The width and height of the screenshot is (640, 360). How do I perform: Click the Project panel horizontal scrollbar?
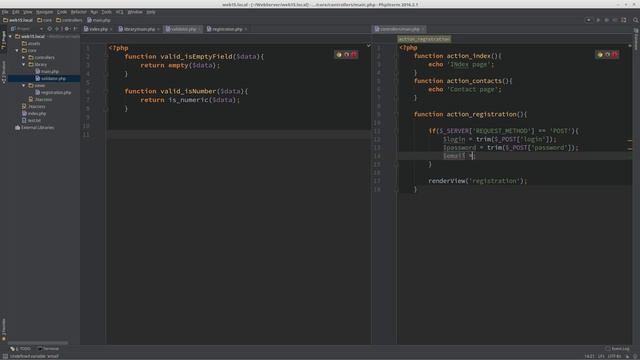38,343
